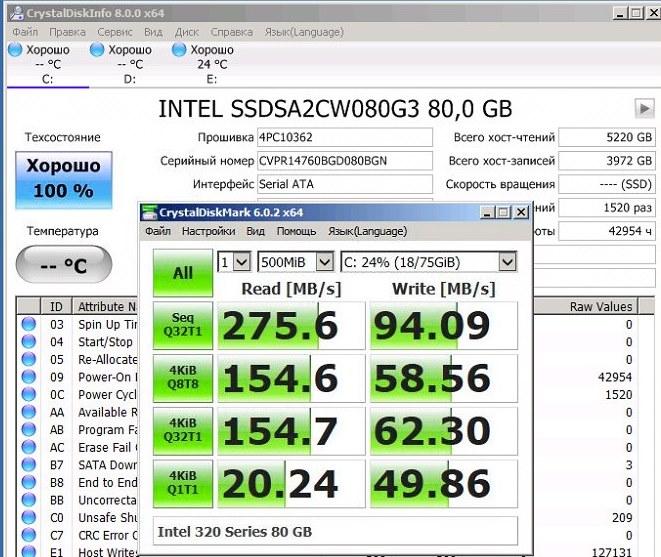This screenshot has width=661, height=557.
Task: Click the Intel 320 Series 80 GB comment field
Action: pos(335,531)
